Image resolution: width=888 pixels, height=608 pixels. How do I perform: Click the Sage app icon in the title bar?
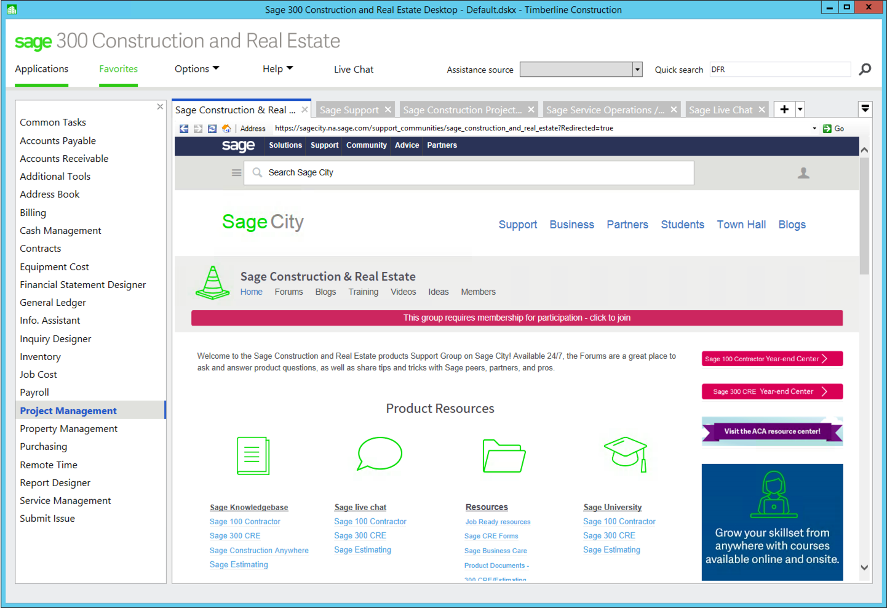click(x=12, y=10)
